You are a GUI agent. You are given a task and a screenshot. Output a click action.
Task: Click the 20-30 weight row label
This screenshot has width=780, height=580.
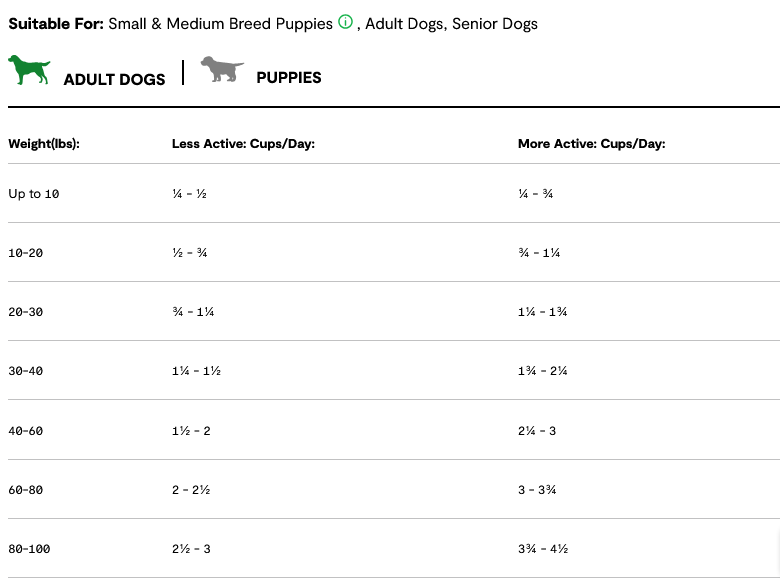tap(26, 312)
